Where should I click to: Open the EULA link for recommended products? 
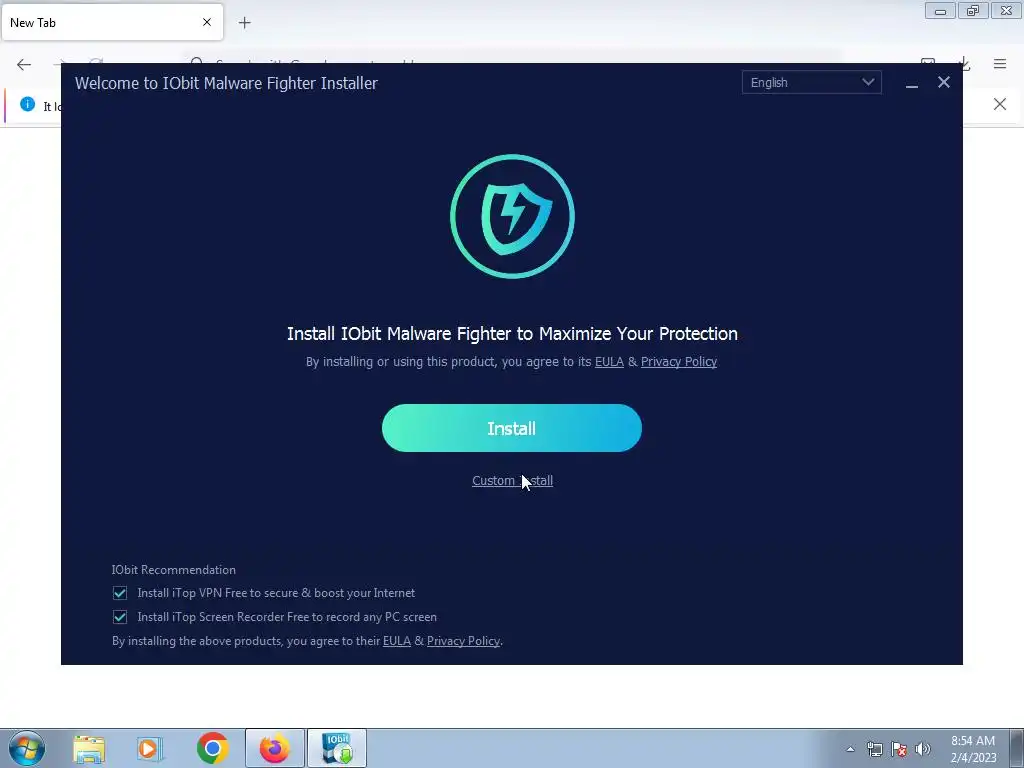click(x=396, y=641)
